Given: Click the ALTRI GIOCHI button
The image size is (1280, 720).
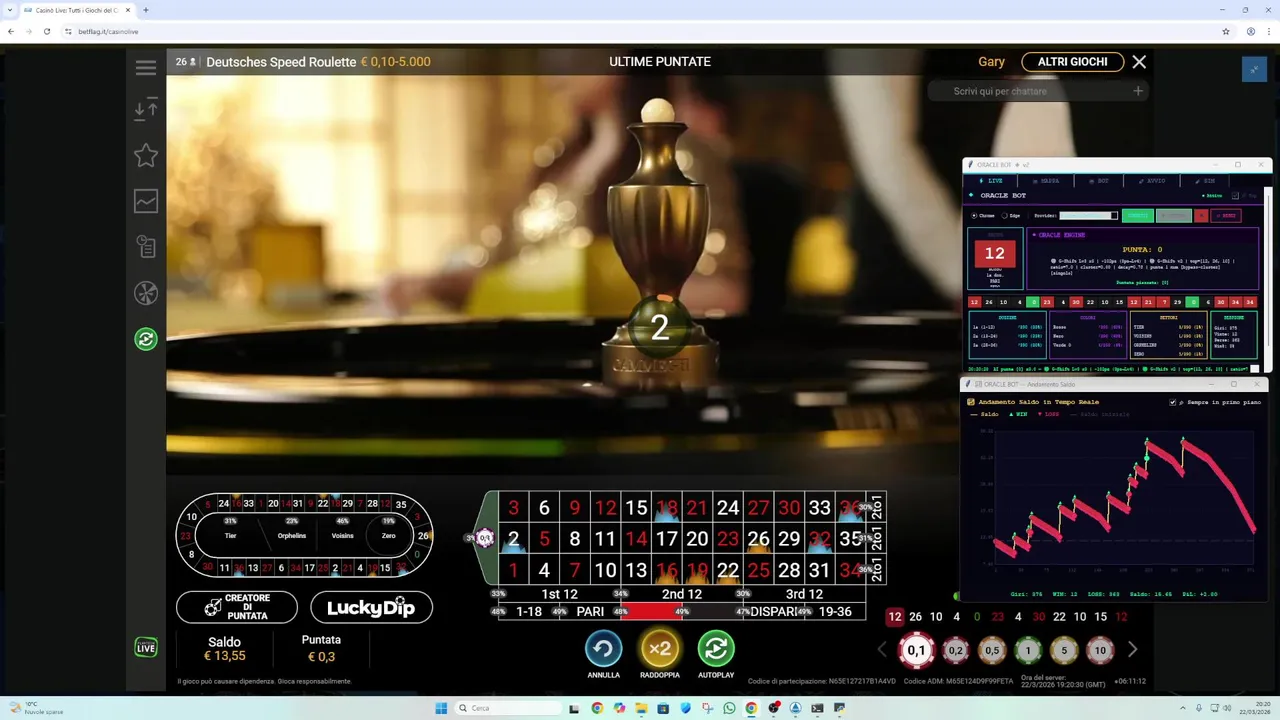Looking at the screenshot, I should tap(1072, 62).
